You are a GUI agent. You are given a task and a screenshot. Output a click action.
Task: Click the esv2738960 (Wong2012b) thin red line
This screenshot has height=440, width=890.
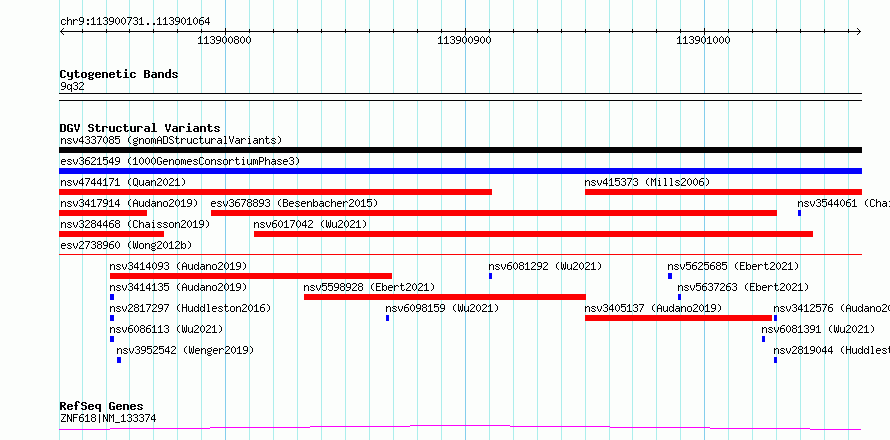pyautogui.click(x=460, y=255)
